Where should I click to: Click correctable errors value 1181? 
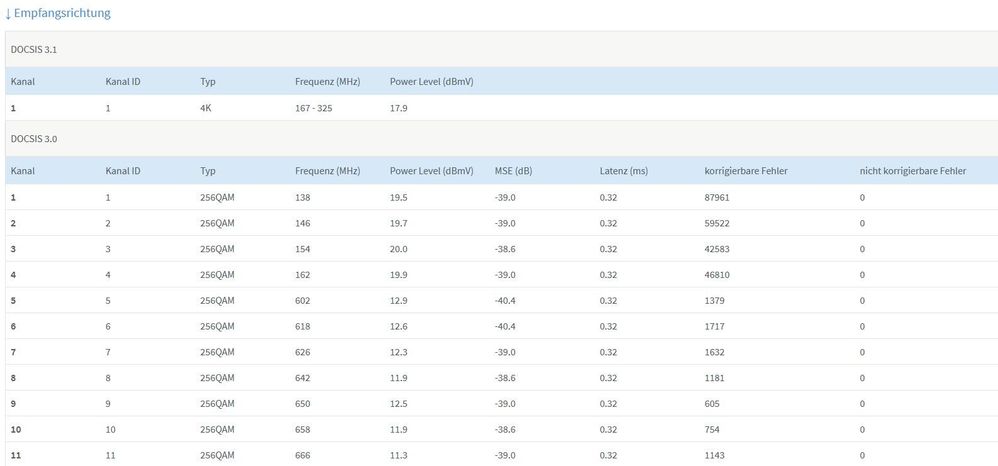point(715,378)
